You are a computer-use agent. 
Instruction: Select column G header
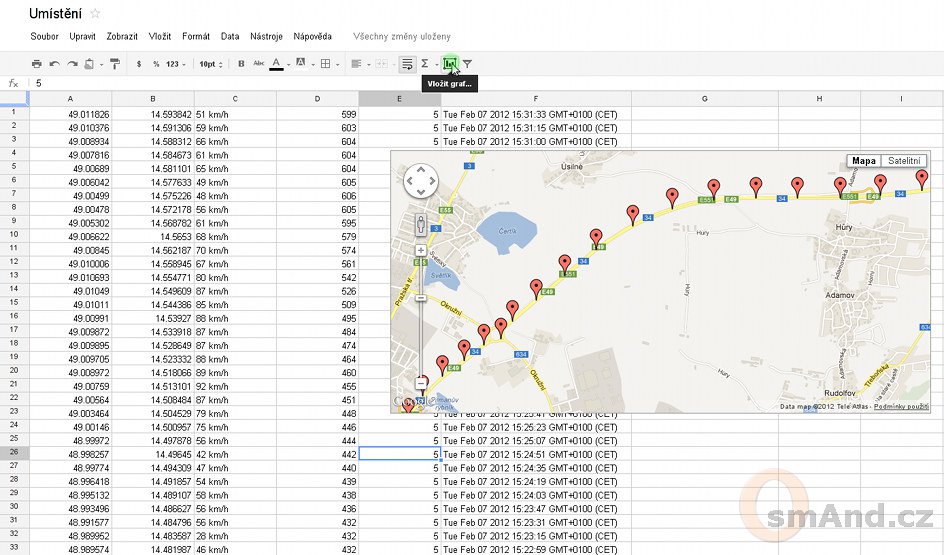click(704, 98)
